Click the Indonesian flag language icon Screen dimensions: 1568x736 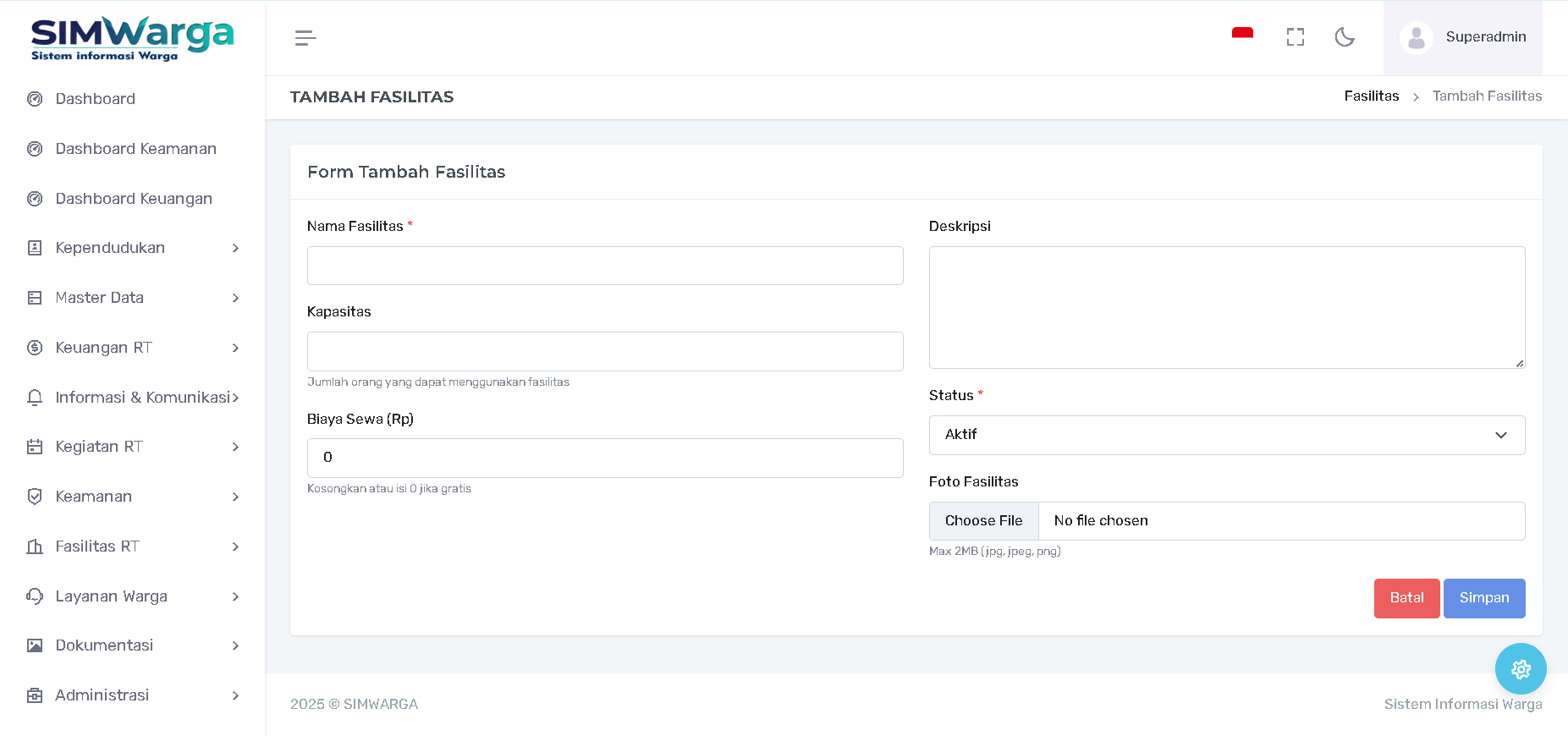coord(1242,35)
